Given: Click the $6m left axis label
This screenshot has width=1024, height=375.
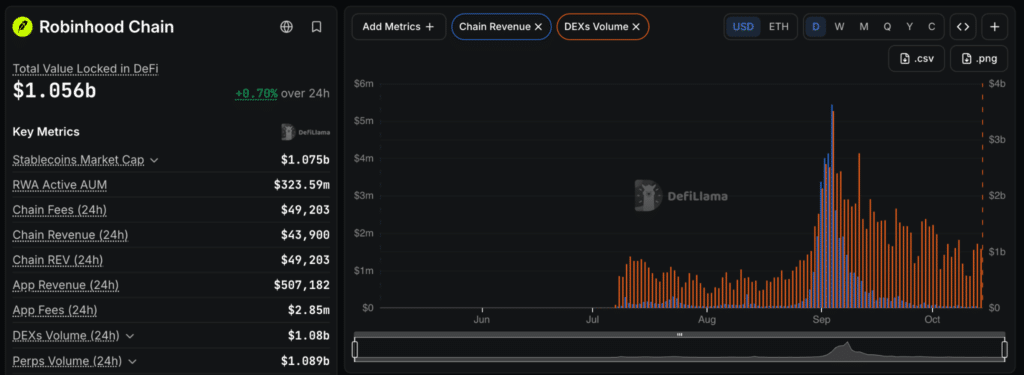Looking at the screenshot, I should 363,84.
